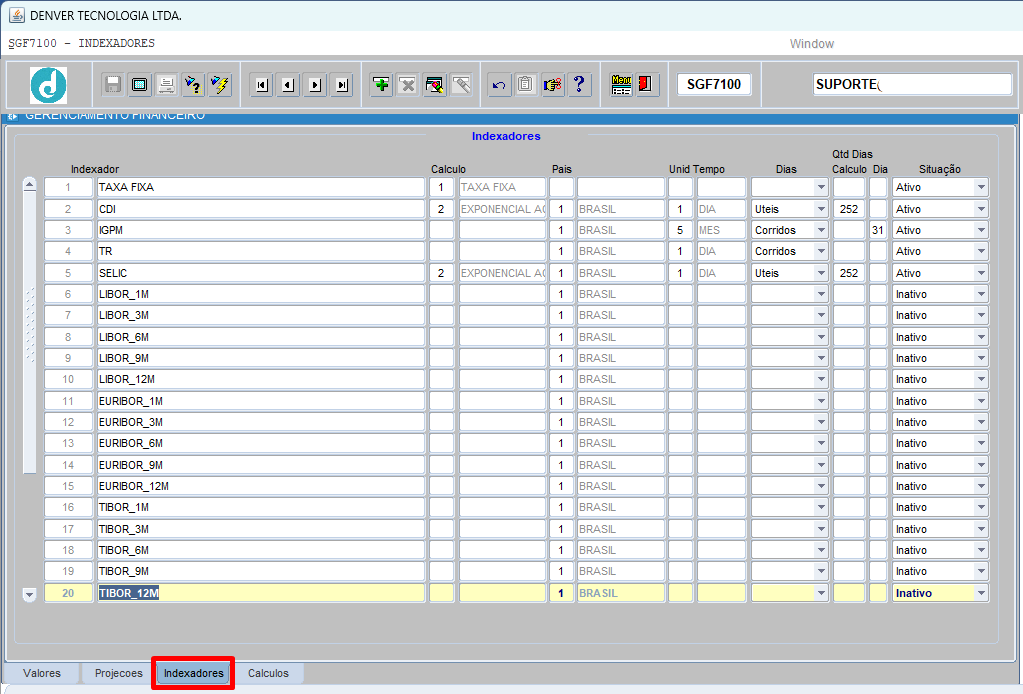Switch to the Calculos tab
Screen dimensions: 1023x694
tap(268, 673)
